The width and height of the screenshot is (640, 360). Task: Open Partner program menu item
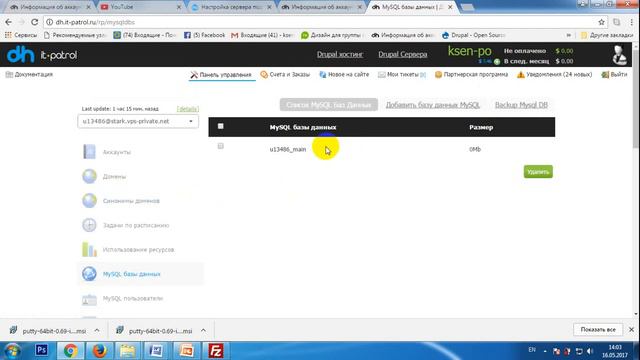471,75
